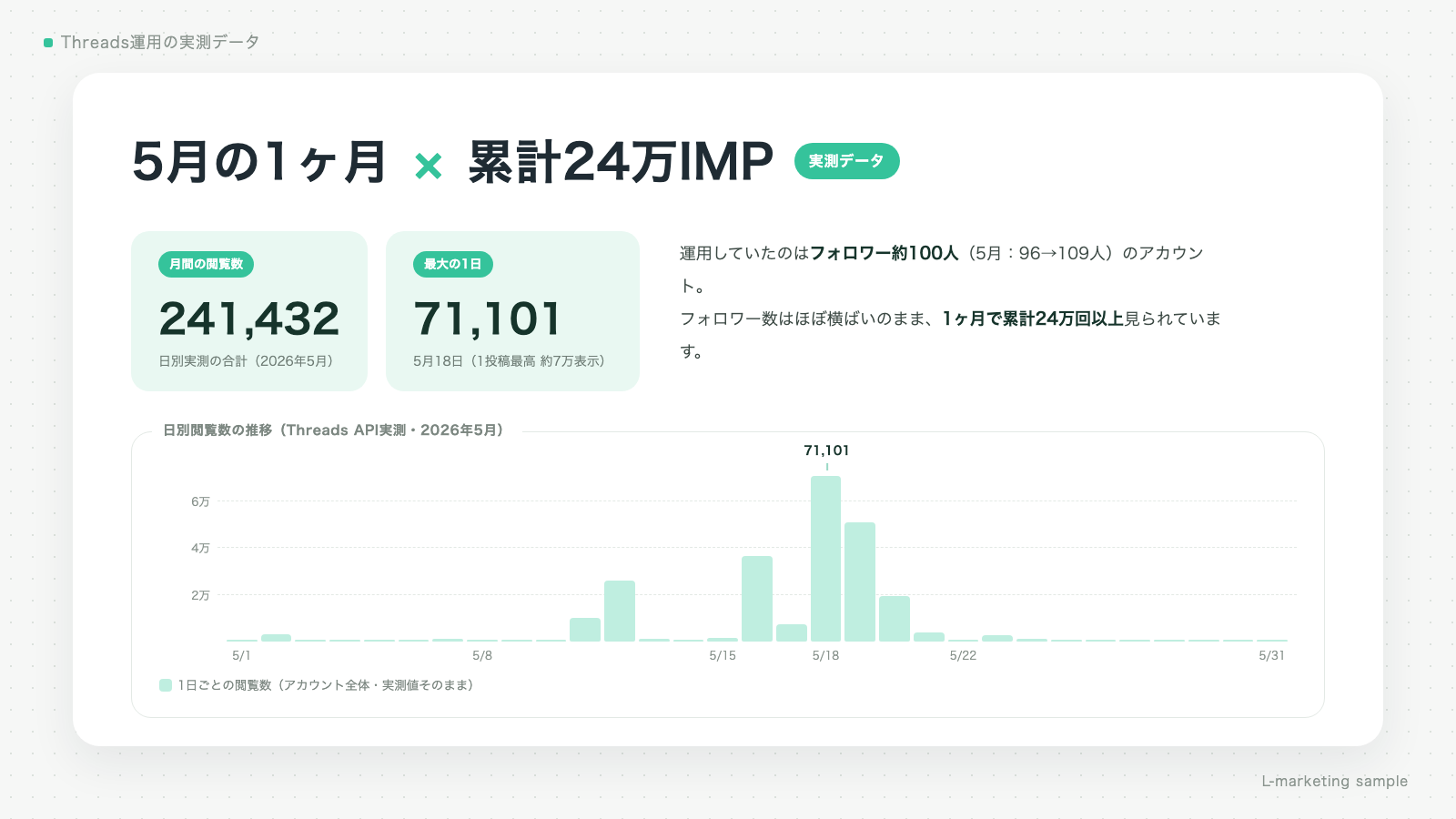Click the 実測データ green badge
1456x819 pixels.
tap(846, 161)
